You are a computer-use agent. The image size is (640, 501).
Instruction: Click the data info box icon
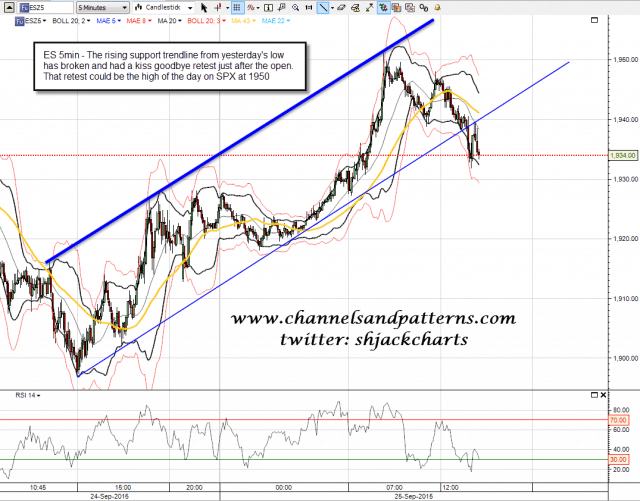coord(268,7)
